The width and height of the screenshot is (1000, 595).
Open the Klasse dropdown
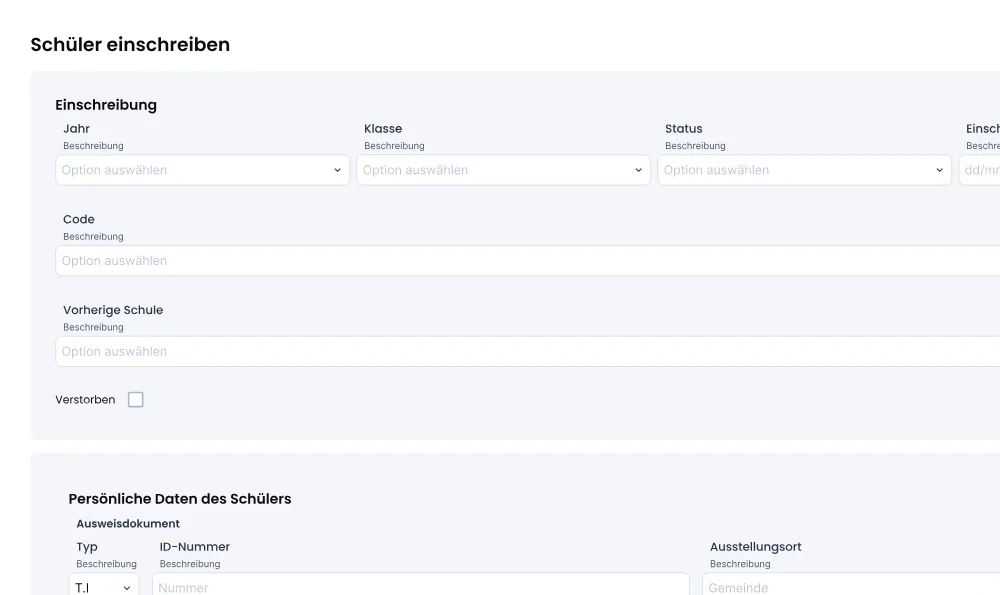coord(503,170)
